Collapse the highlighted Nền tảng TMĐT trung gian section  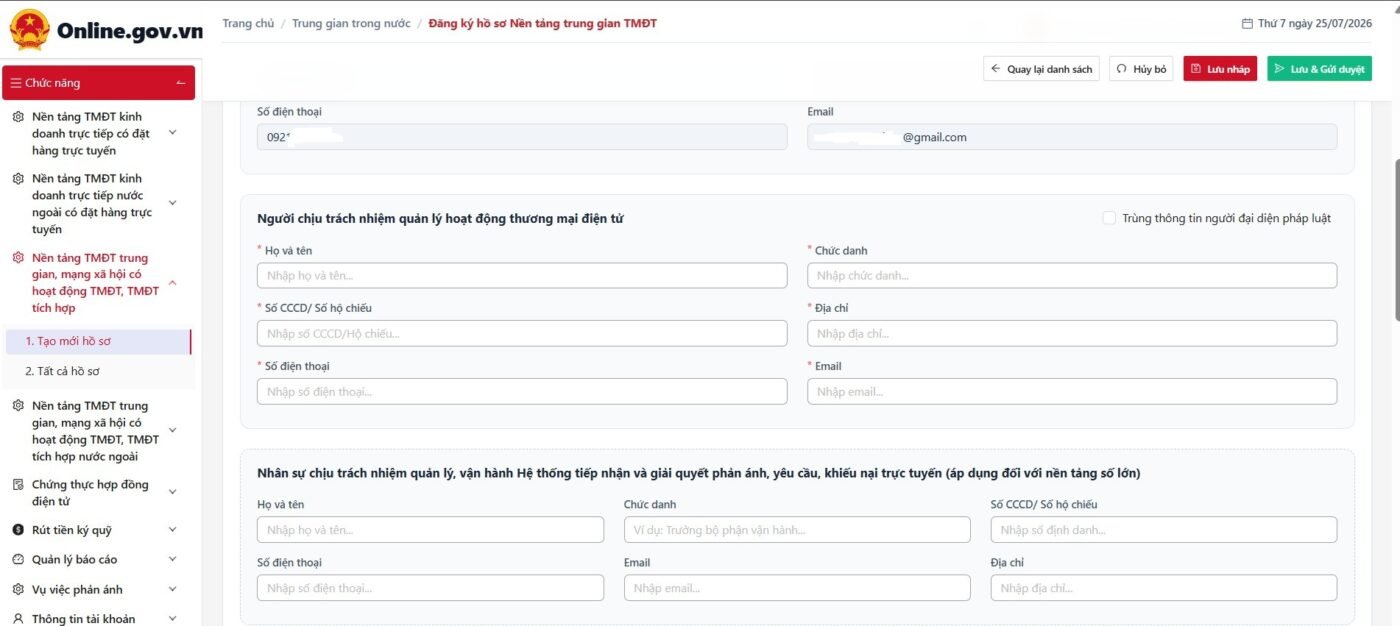(x=172, y=283)
